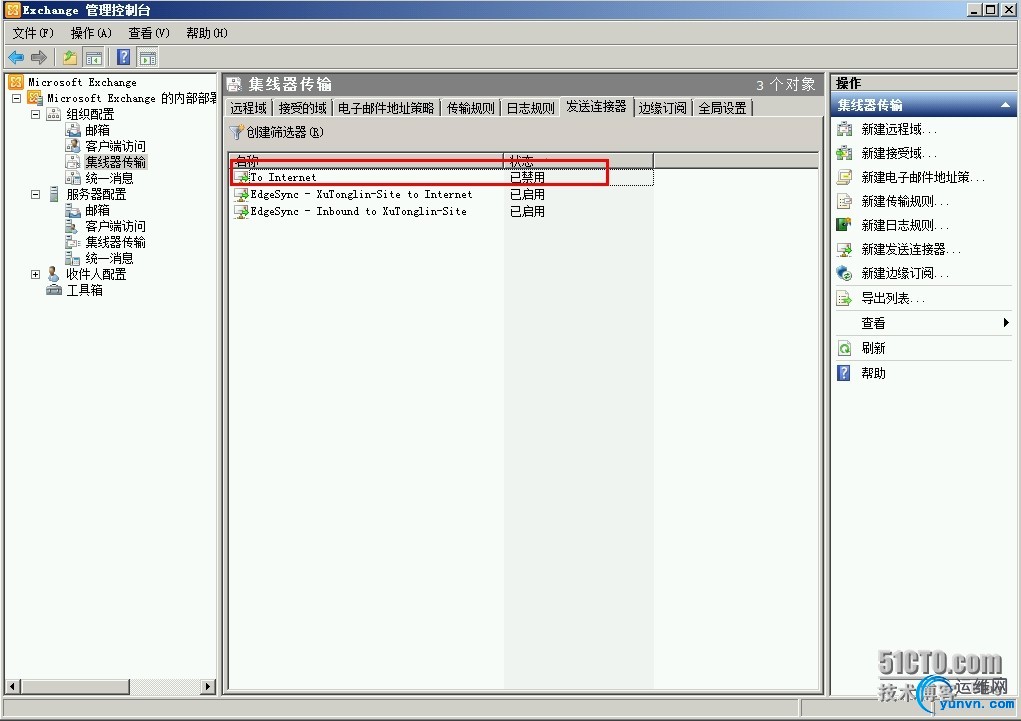Click the 刷新 action link

pyautogui.click(x=873, y=348)
